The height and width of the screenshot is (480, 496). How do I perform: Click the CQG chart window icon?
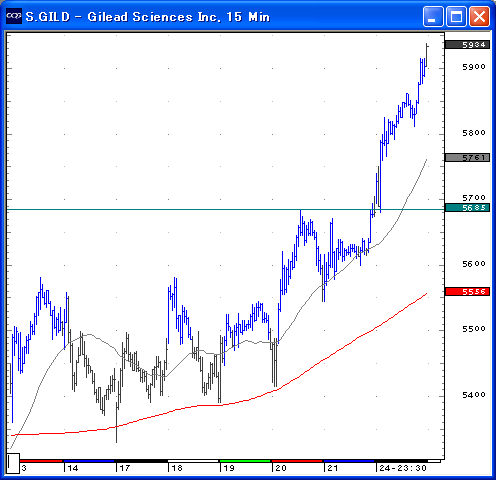14,16
